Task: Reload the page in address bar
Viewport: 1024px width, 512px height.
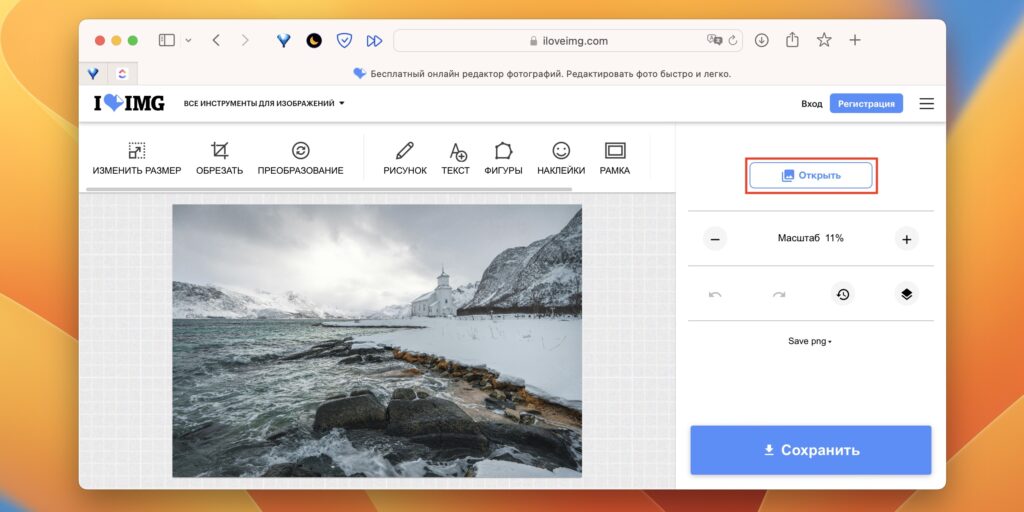Action: 732,40
